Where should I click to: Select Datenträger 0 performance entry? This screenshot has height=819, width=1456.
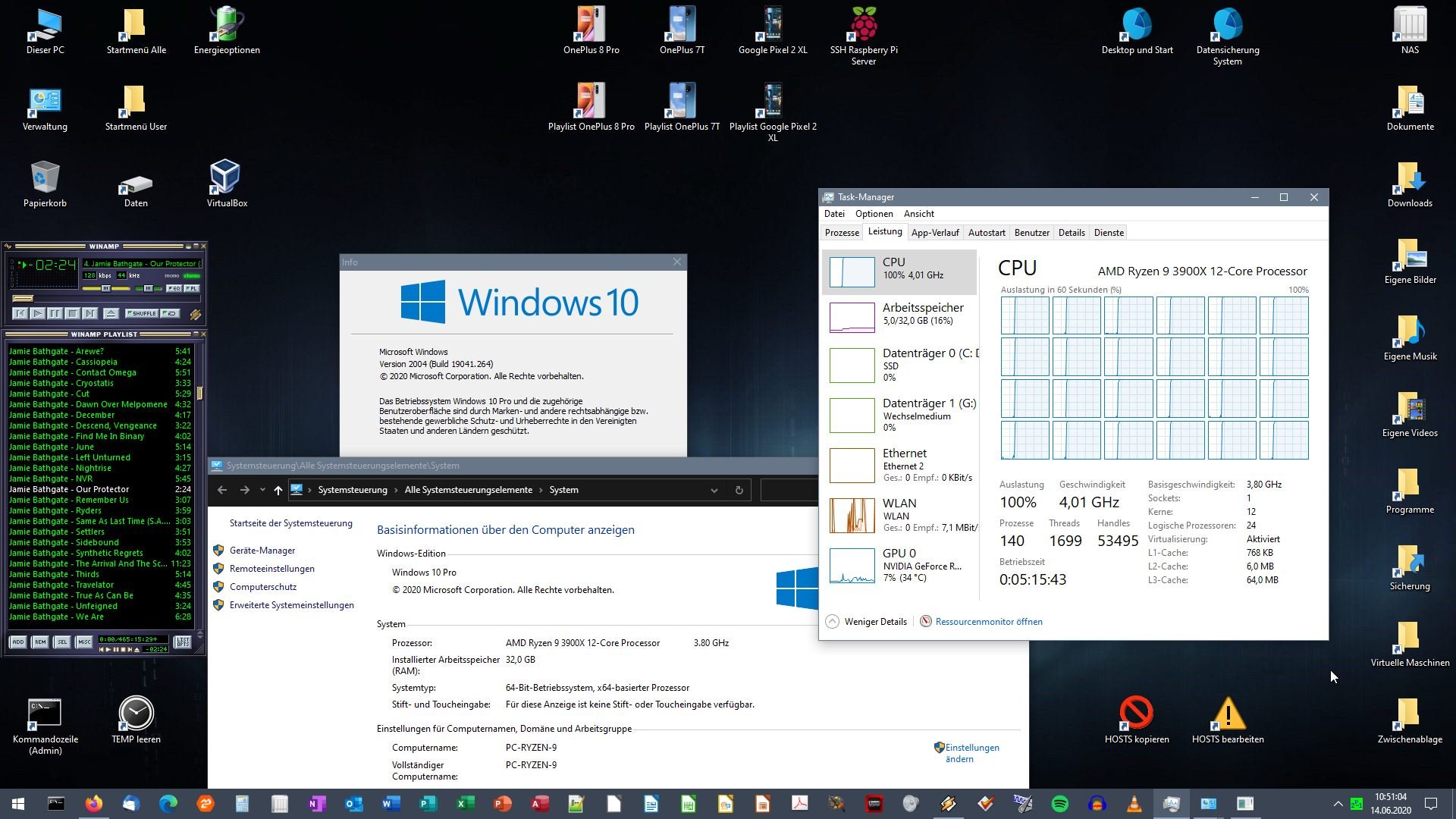click(900, 365)
